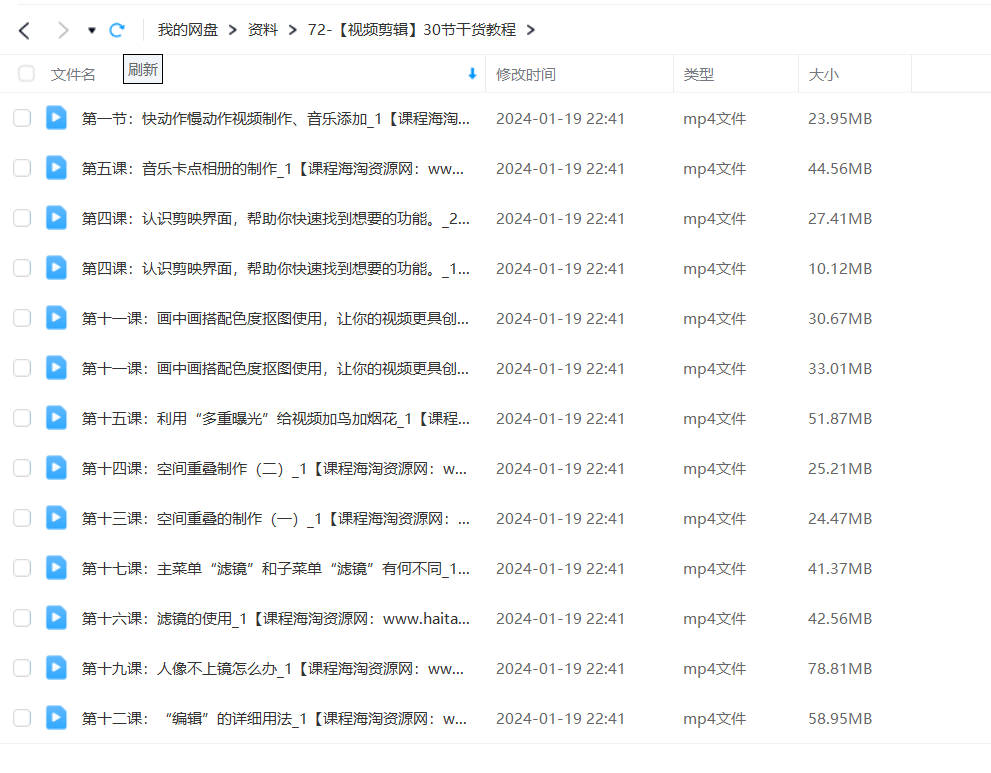Select file name 第十三课：空间重叠的制作（一）
The image size is (991, 773).
[276, 519]
